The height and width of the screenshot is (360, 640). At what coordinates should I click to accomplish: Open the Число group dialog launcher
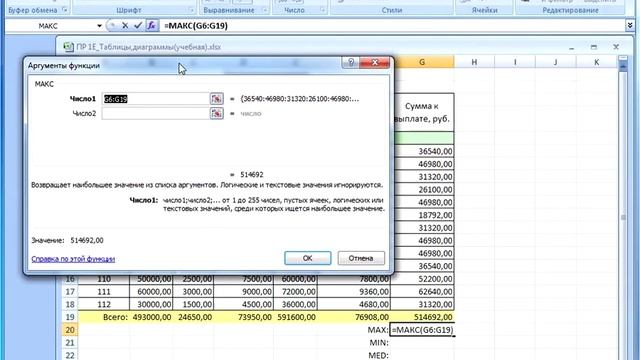tap(322, 10)
